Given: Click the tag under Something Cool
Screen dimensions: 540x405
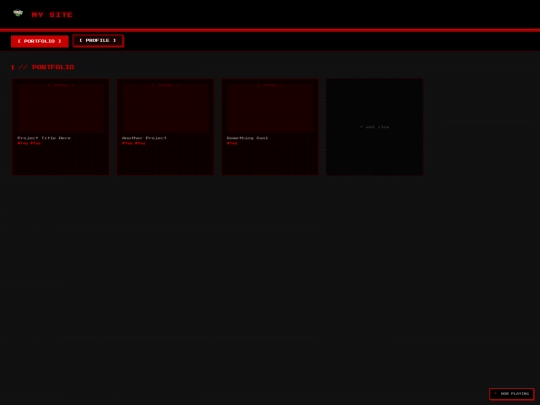Looking at the screenshot, I should tap(232, 143).
